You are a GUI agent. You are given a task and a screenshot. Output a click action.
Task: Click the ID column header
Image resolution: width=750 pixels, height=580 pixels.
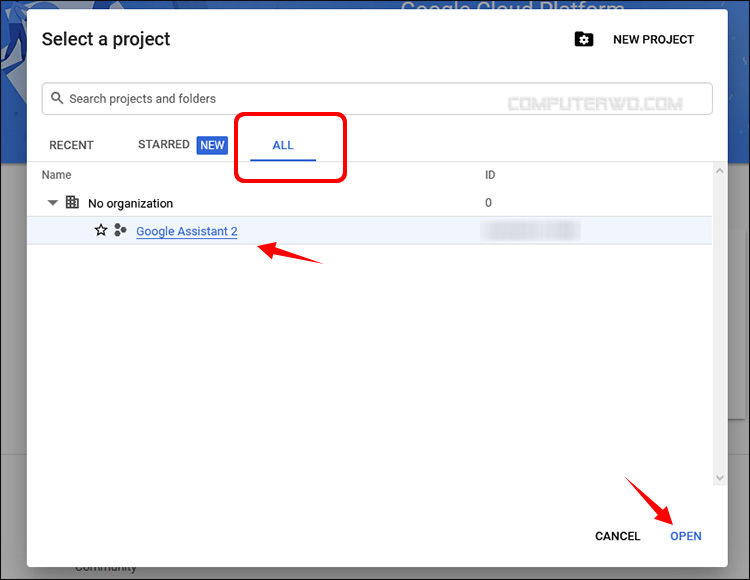click(x=490, y=175)
